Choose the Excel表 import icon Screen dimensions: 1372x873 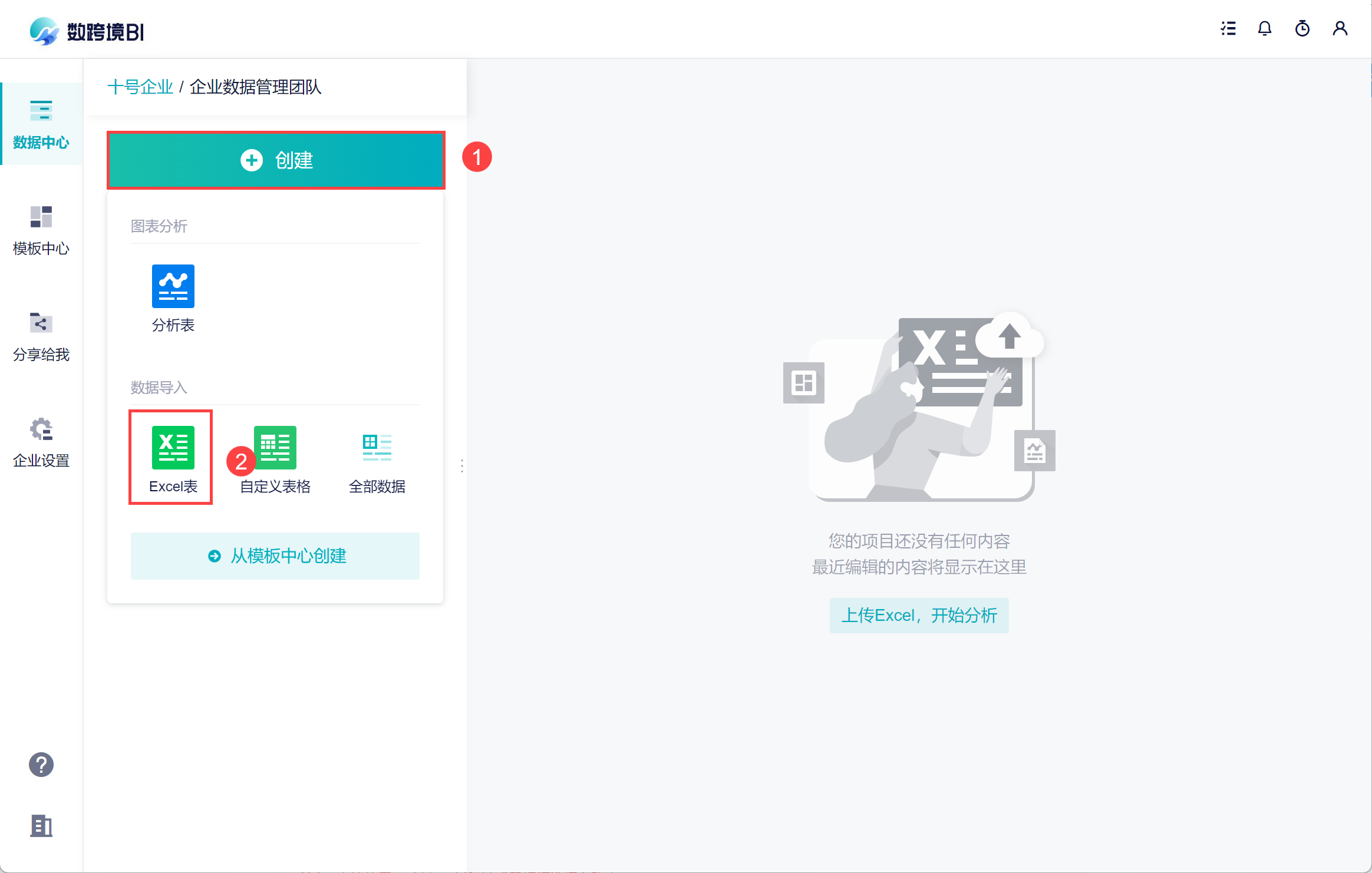click(173, 448)
